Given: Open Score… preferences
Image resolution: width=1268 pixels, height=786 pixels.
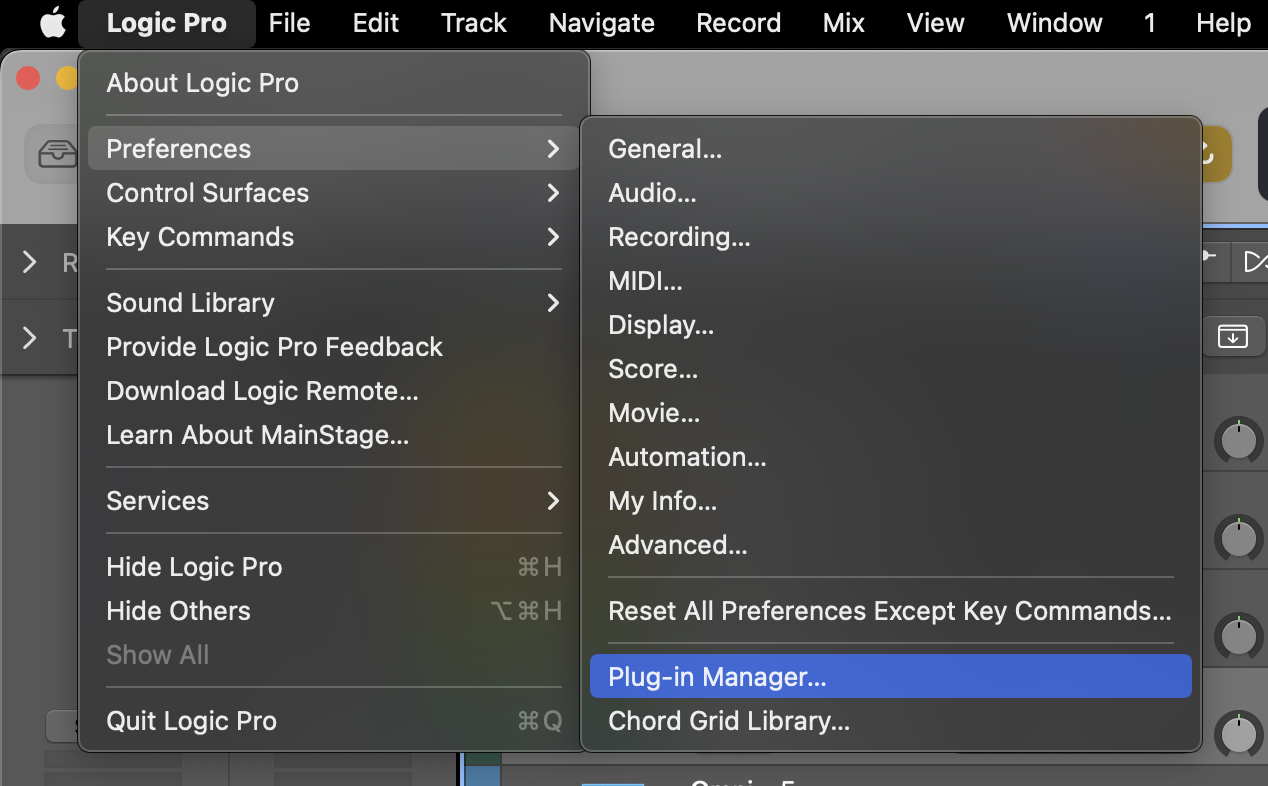Looking at the screenshot, I should pyautogui.click(x=891, y=369).
